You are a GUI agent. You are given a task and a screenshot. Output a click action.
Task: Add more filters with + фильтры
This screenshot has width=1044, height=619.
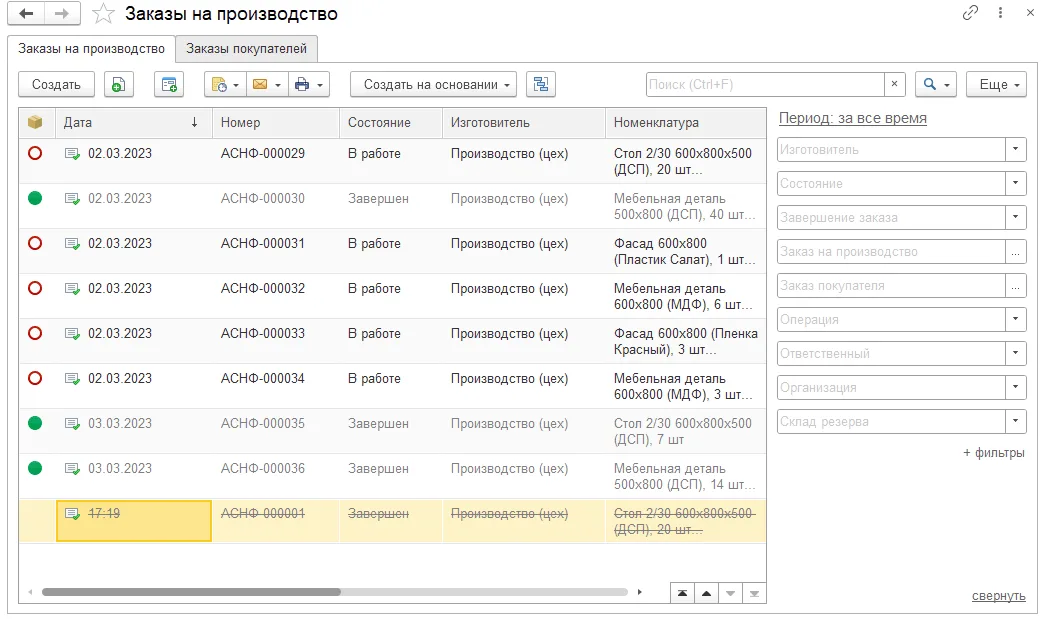(x=993, y=453)
